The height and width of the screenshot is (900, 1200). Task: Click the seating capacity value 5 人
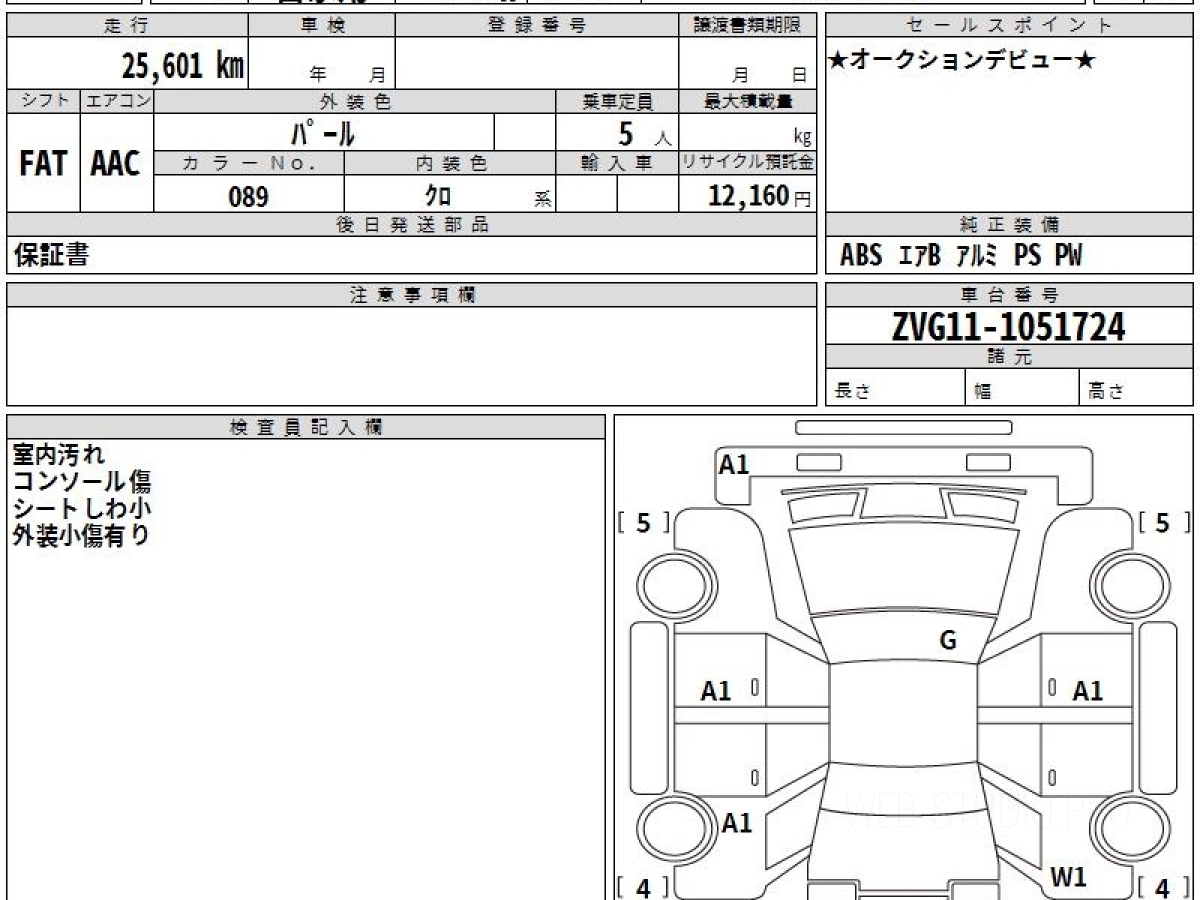[x=644, y=134]
